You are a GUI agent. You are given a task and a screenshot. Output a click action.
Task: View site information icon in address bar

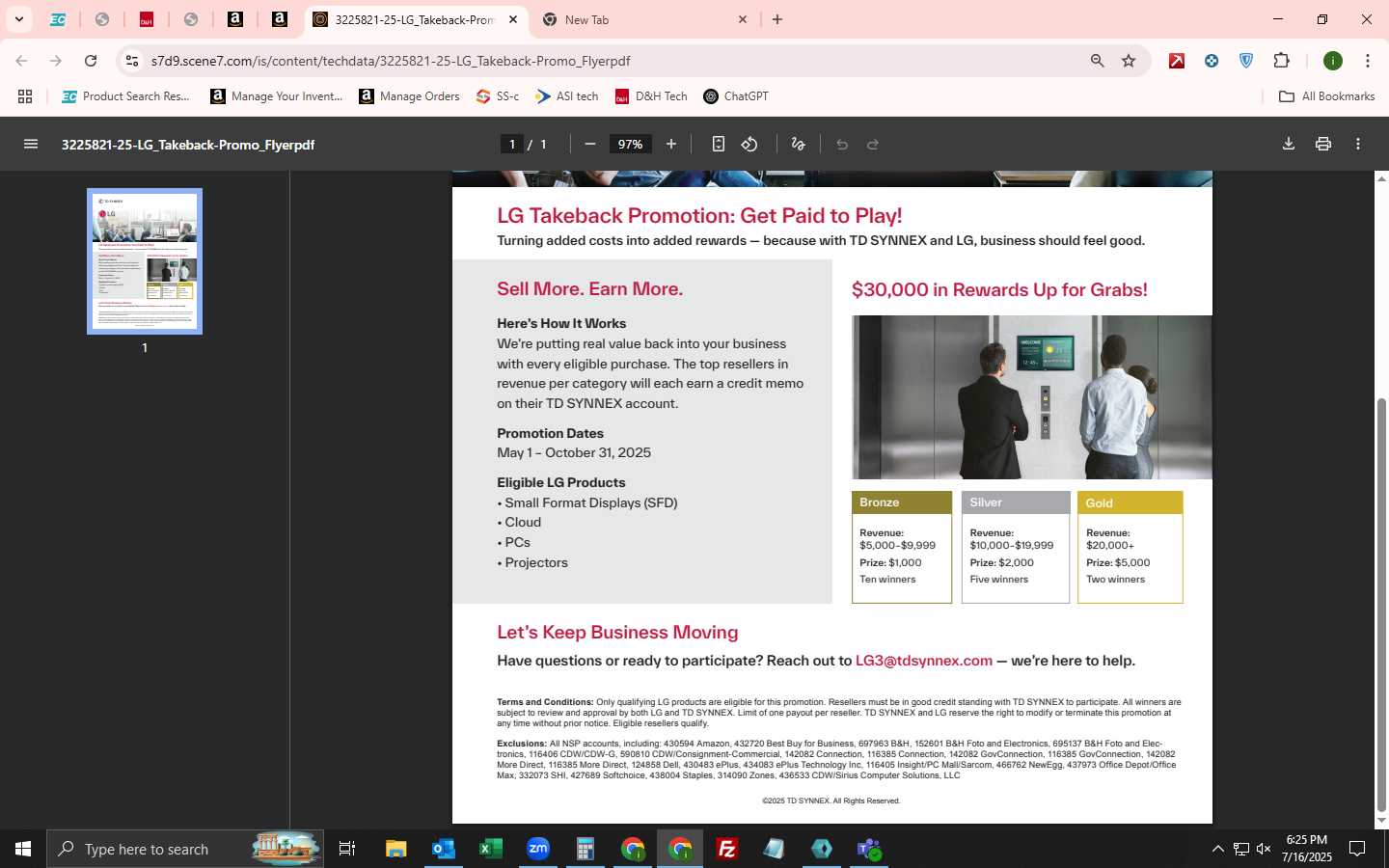click(132, 61)
